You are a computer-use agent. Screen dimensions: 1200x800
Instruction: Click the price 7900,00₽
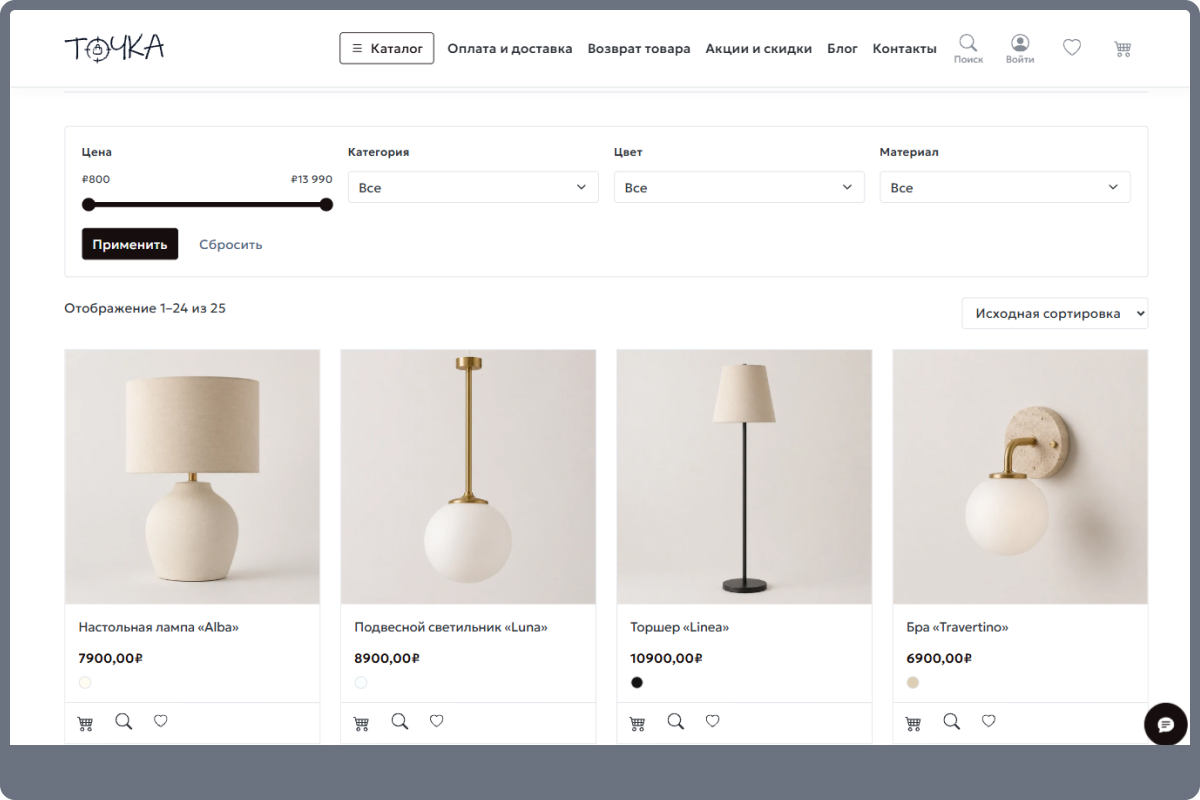pos(111,658)
